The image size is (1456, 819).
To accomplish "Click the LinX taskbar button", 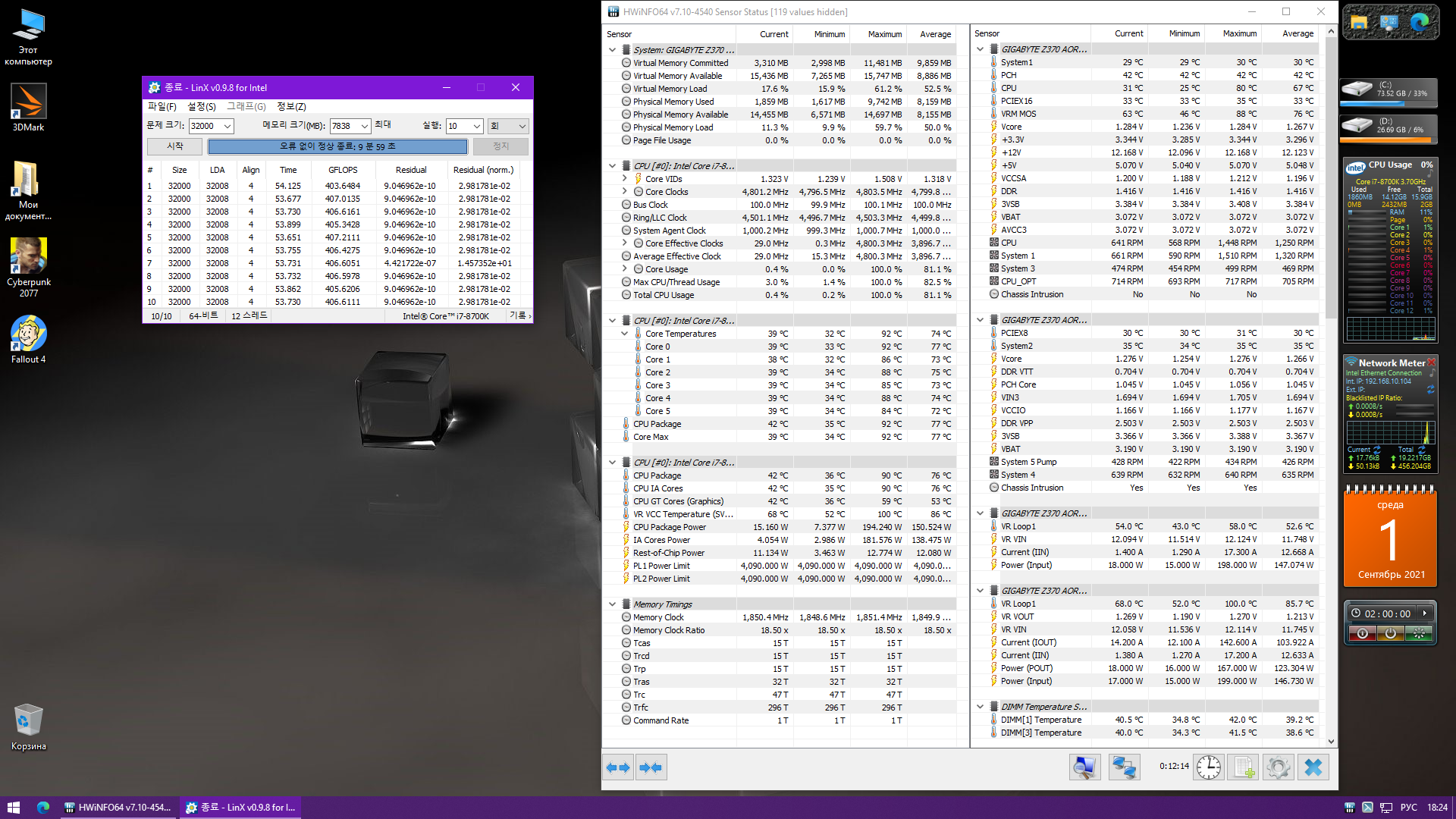I will click(x=240, y=808).
